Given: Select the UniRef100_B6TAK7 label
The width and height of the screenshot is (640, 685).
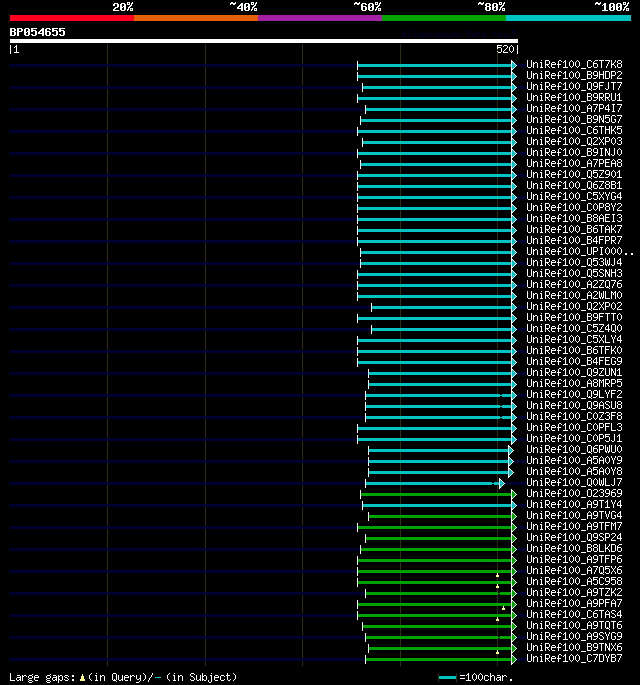Looking at the screenshot, I should 574,229.
